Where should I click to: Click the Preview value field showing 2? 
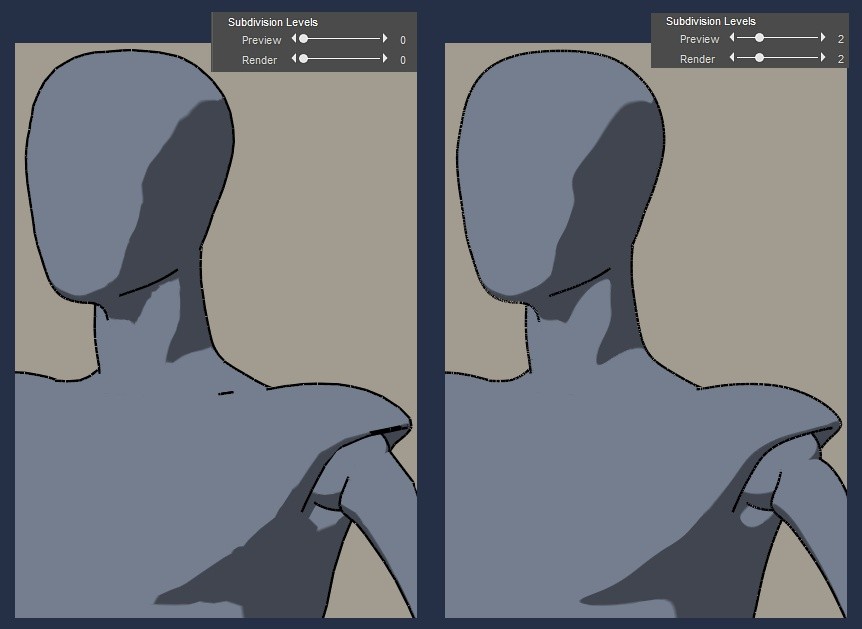click(x=841, y=39)
